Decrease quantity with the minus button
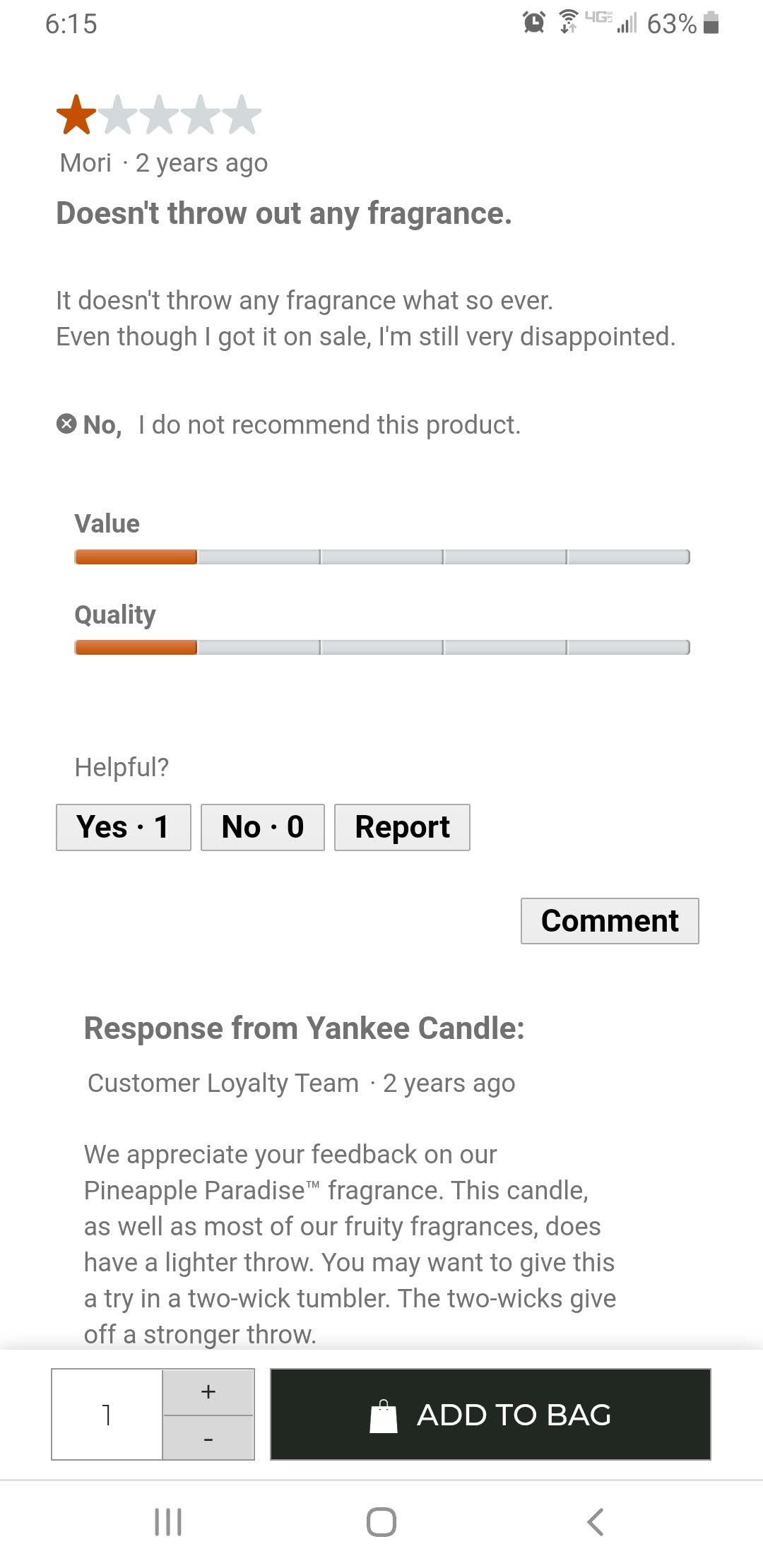Screen dimensions: 763x1568 click(x=208, y=1437)
